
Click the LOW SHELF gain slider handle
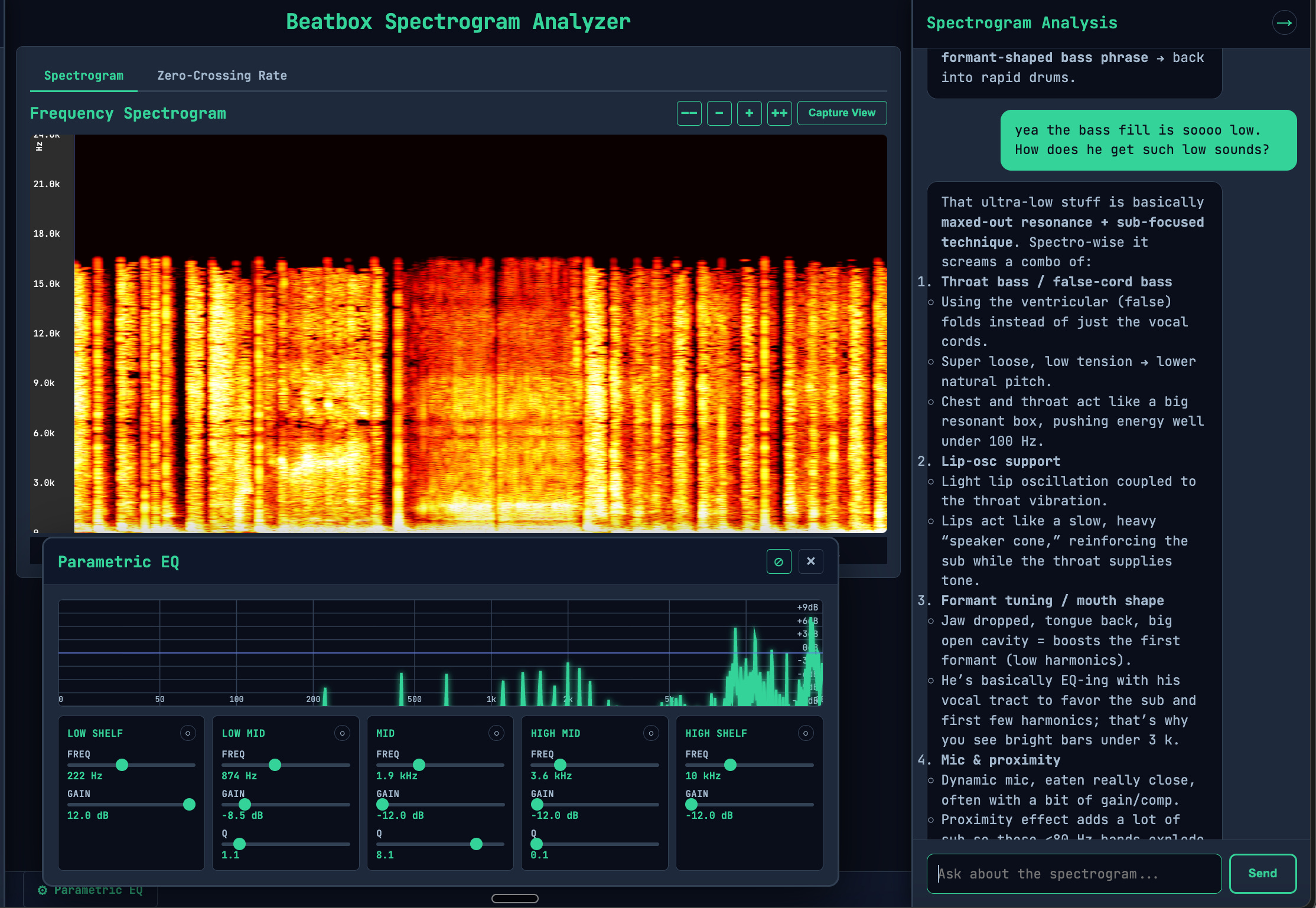(189, 804)
